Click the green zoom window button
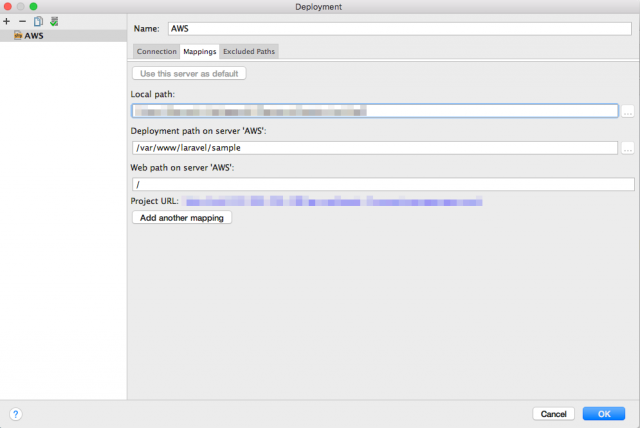The height and width of the screenshot is (428, 640). coord(33,7)
